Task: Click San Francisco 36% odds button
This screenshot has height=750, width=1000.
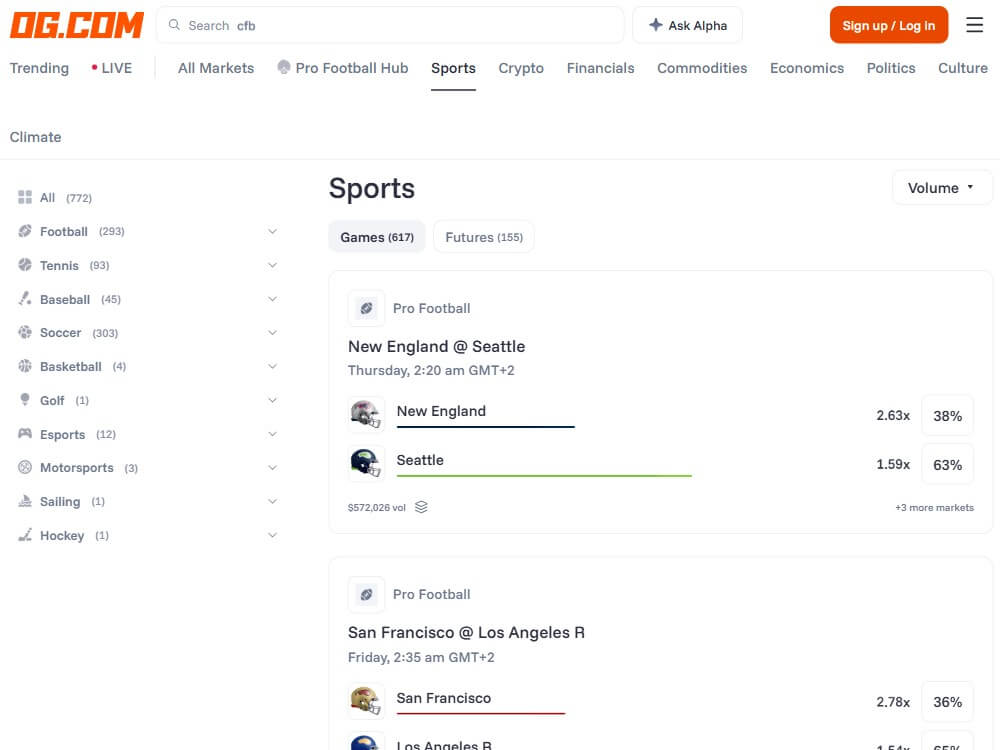Action: [x=947, y=702]
